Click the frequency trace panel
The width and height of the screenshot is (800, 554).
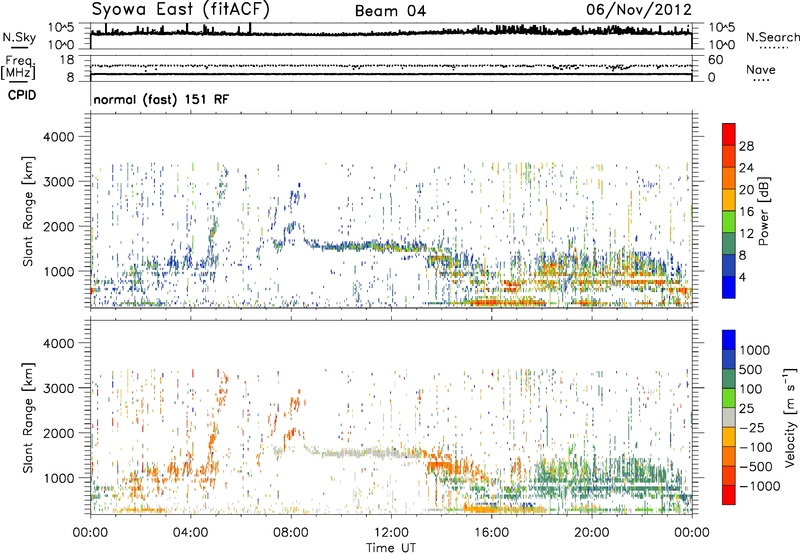click(391, 68)
